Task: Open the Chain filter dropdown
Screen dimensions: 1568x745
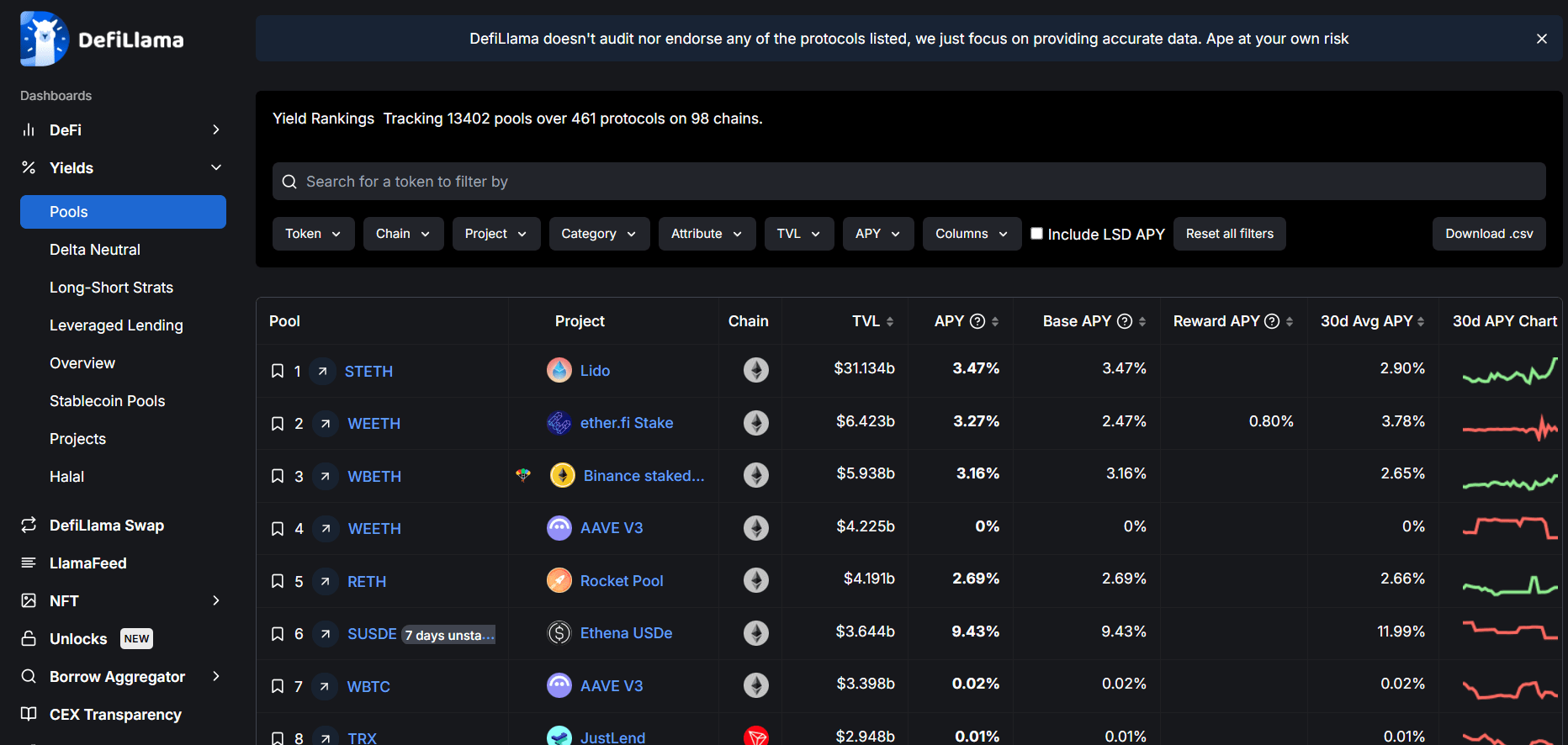Action: (403, 234)
